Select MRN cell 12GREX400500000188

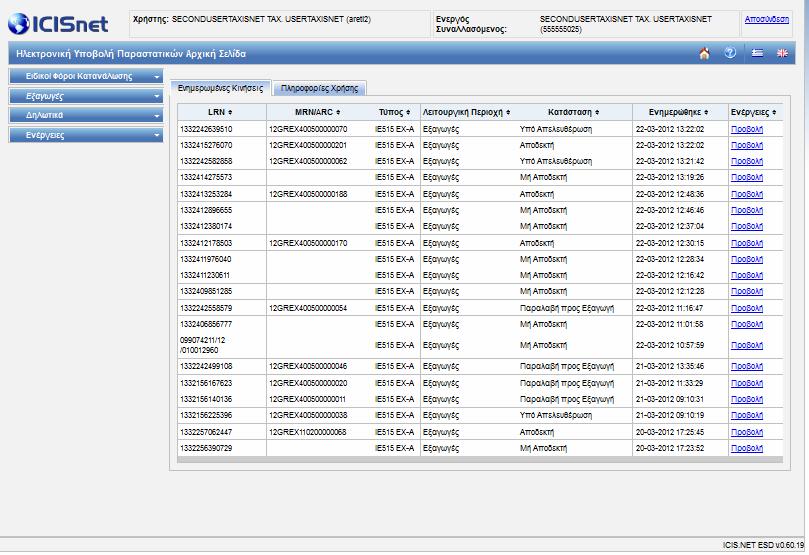[x=308, y=194]
